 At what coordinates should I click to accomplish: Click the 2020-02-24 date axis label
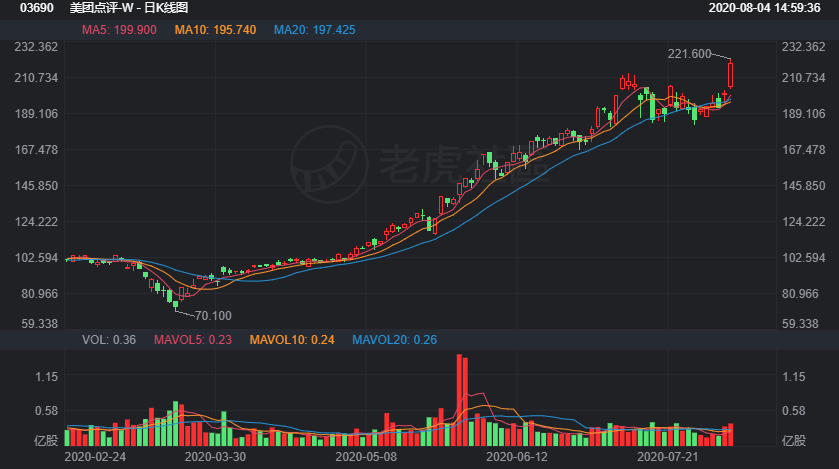click(x=95, y=457)
